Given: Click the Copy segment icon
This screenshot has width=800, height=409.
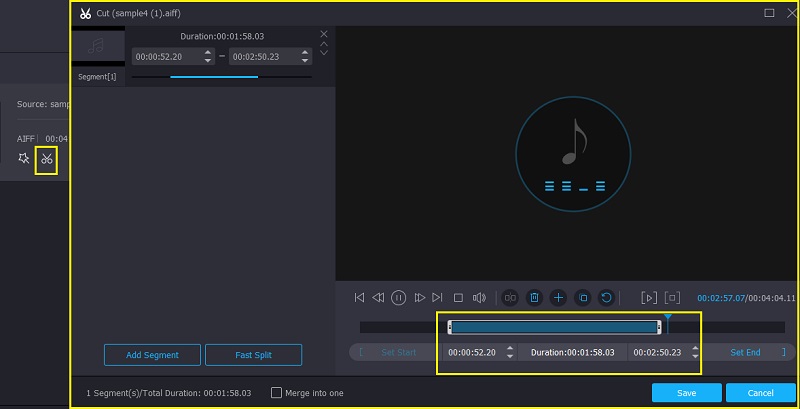Looking at the screenshot, I should click(x=582, y=297).
